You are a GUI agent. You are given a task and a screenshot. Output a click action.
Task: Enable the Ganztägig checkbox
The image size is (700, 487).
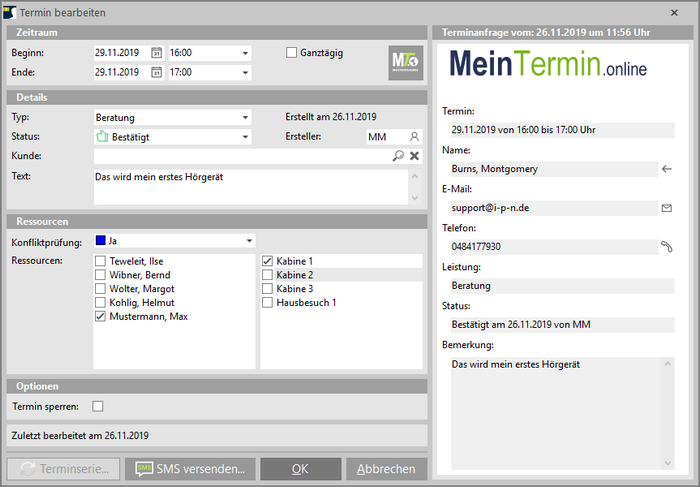[292, 53]
